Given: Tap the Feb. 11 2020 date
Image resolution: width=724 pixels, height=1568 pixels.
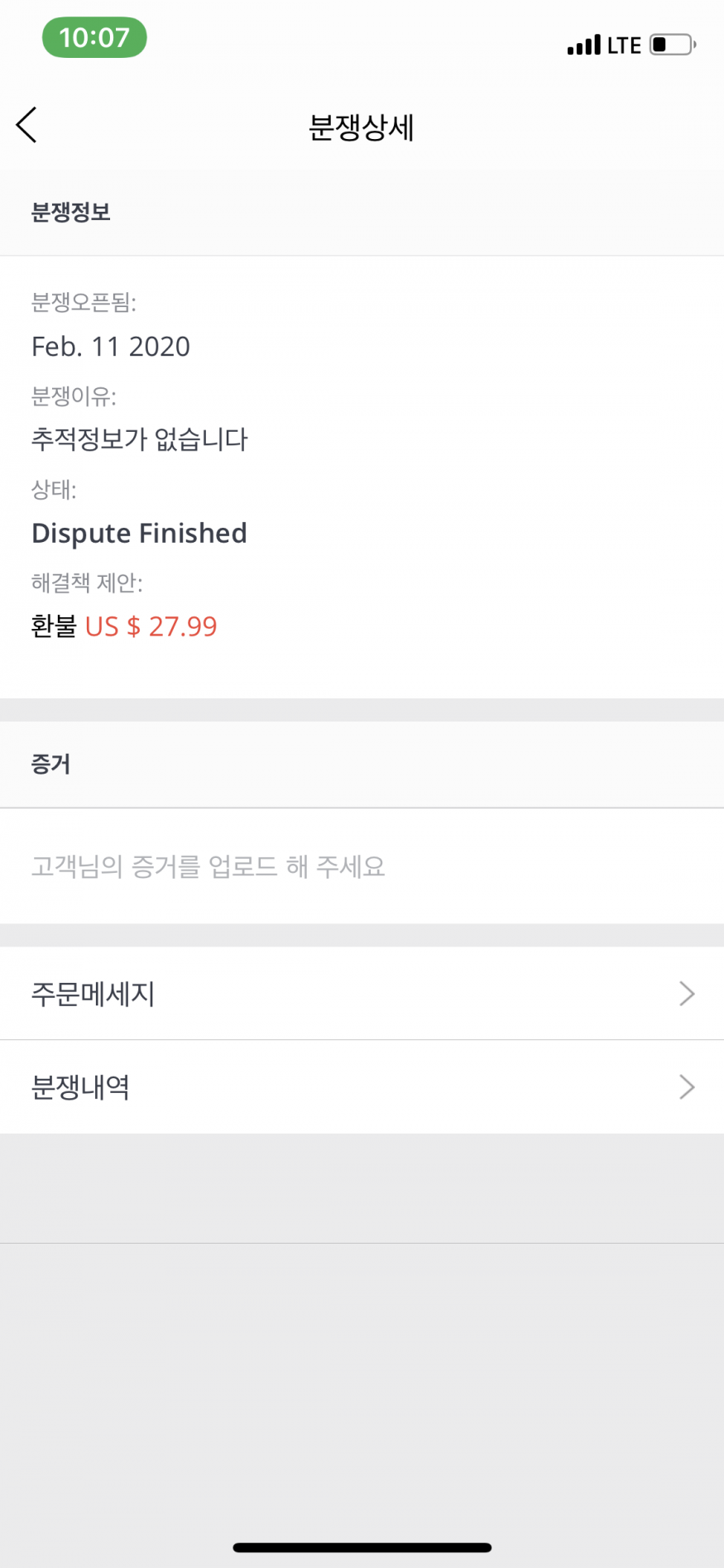Looking at the screenshot, I should pos(111,346).
